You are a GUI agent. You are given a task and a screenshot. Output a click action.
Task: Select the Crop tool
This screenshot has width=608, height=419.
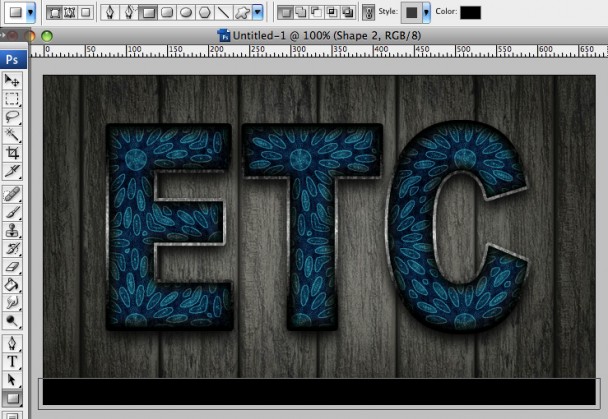(x=12, y=153)
